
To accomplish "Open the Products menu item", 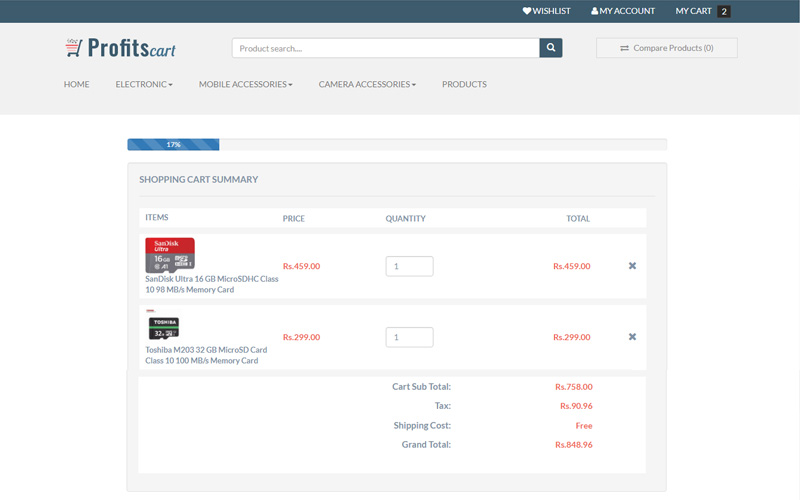I will pyautogui.click(x=464, y=85).
